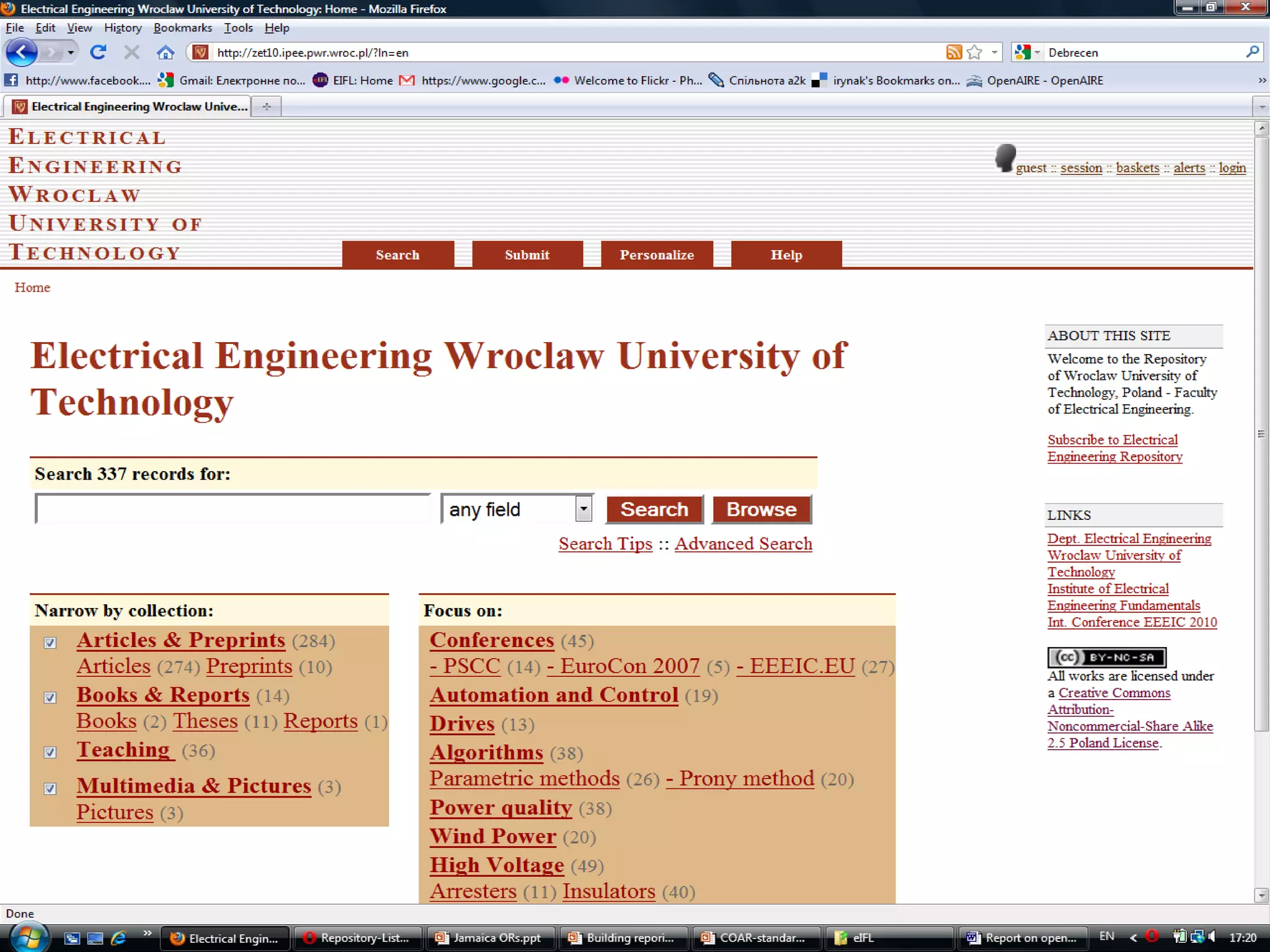
Task: Open the Bookmarks menu
Action: tap(182, 28)
